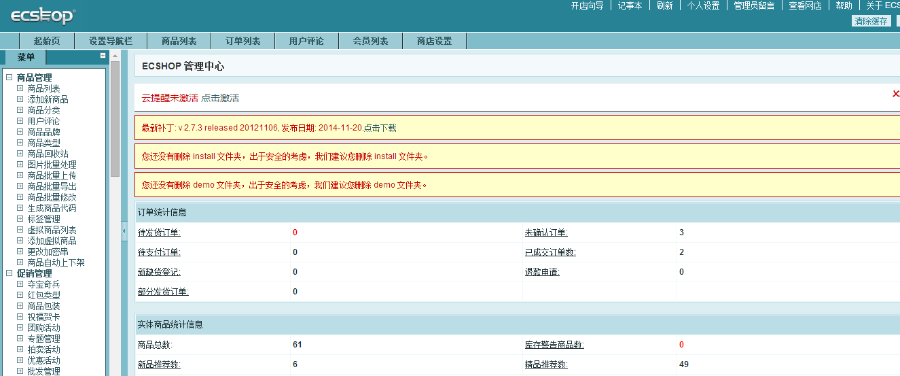Minimize the 菜单 panel using its corner icon
The height and width of the screenshot is (376, 900).
[x=103, y=56]
